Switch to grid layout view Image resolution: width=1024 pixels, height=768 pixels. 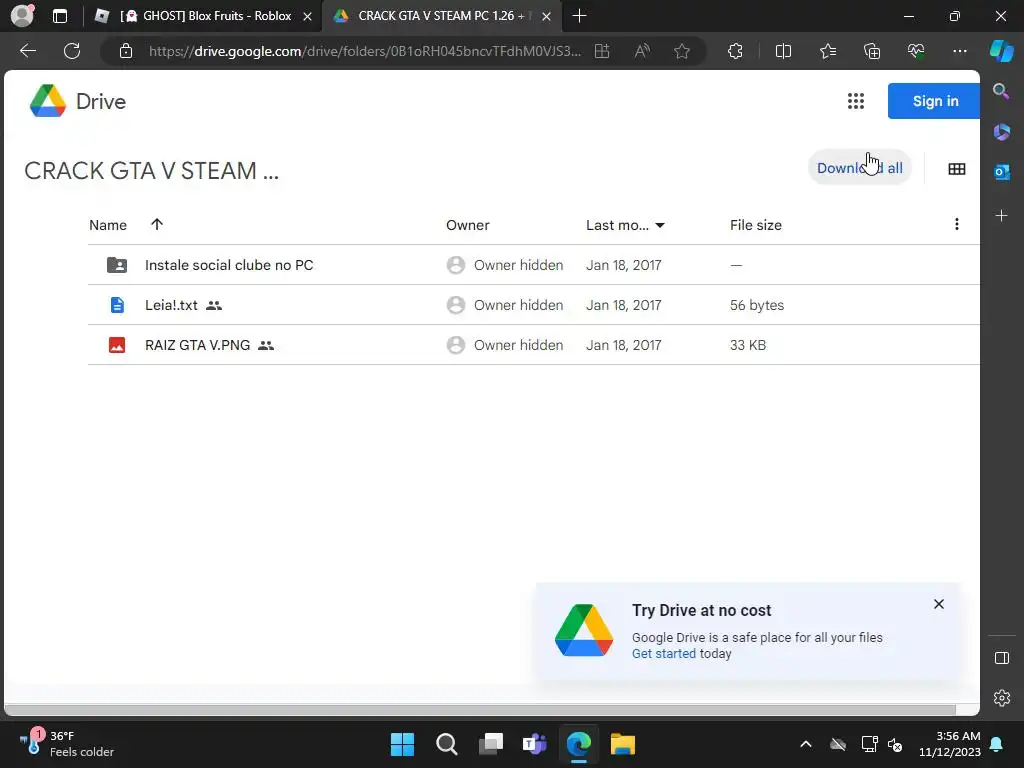pos(956,169)
